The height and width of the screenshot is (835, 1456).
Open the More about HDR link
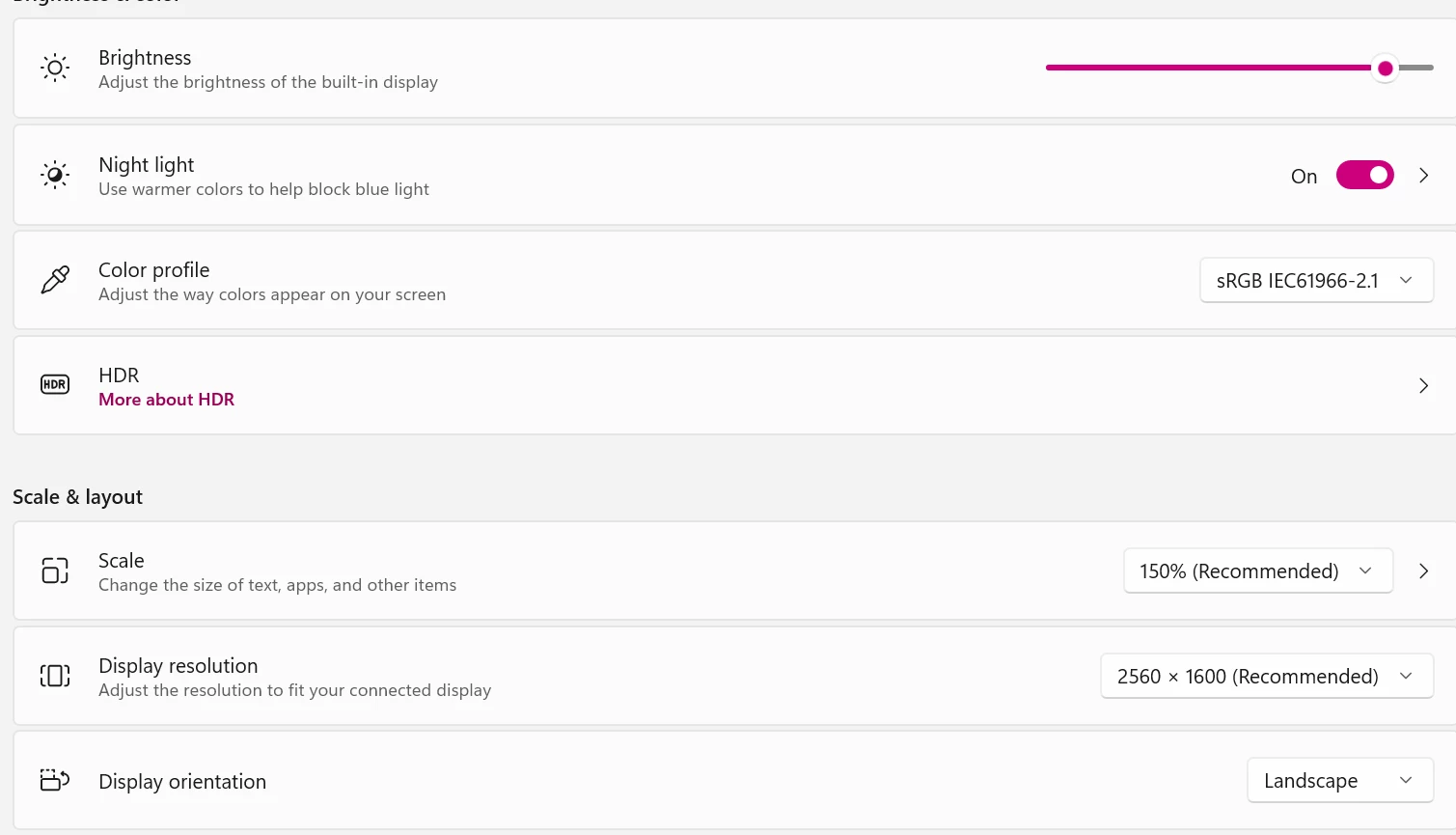click(166, 400)
